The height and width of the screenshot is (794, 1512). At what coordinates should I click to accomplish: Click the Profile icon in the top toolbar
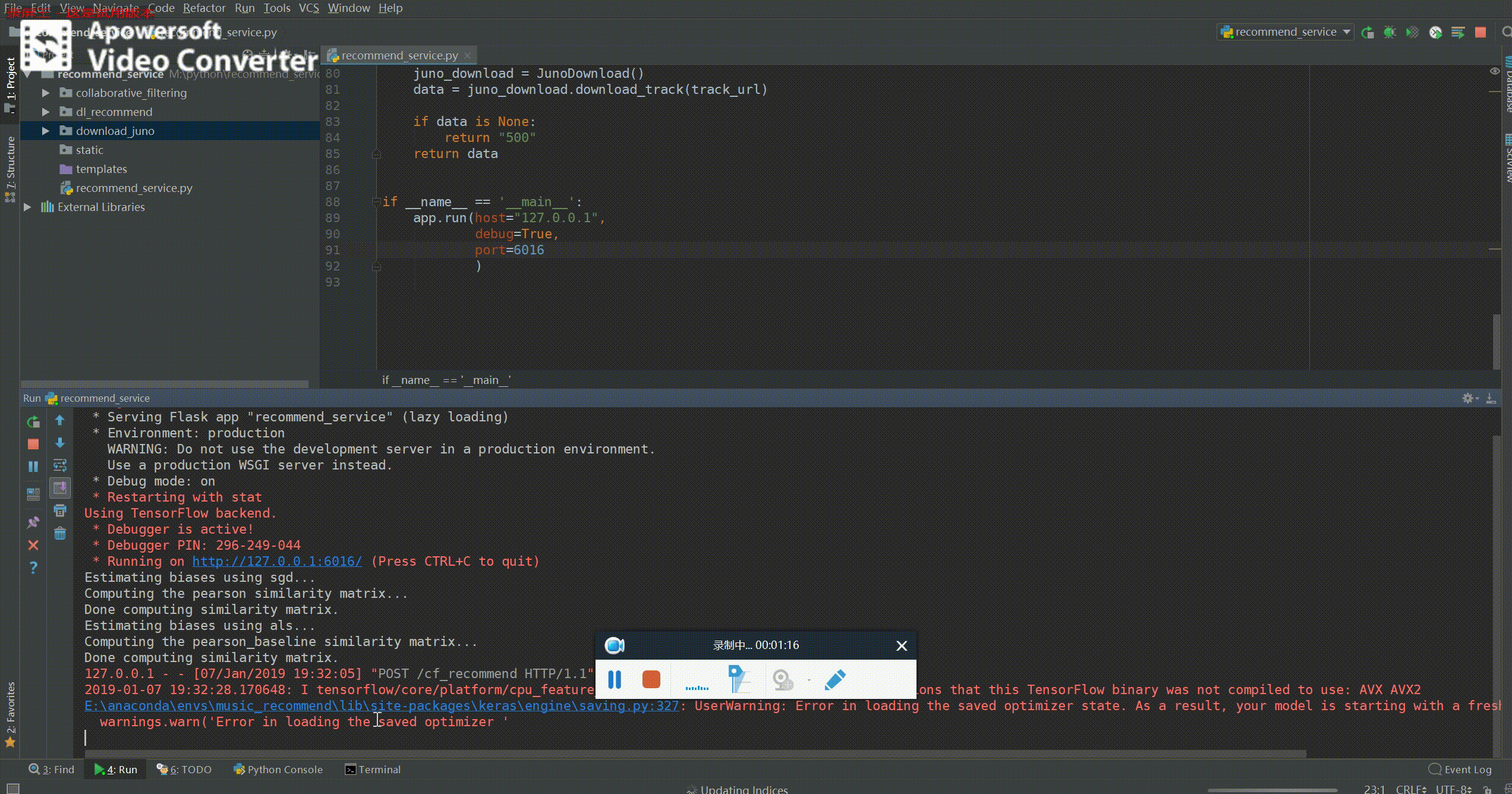click(x=1435, y=33)
